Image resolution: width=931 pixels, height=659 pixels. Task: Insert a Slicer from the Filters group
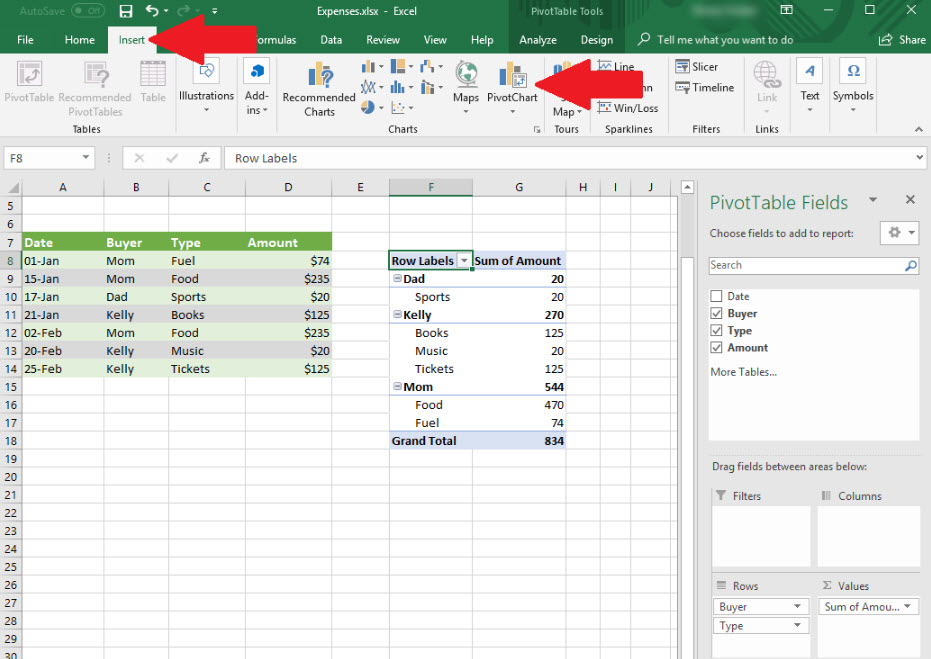point(696,67)
